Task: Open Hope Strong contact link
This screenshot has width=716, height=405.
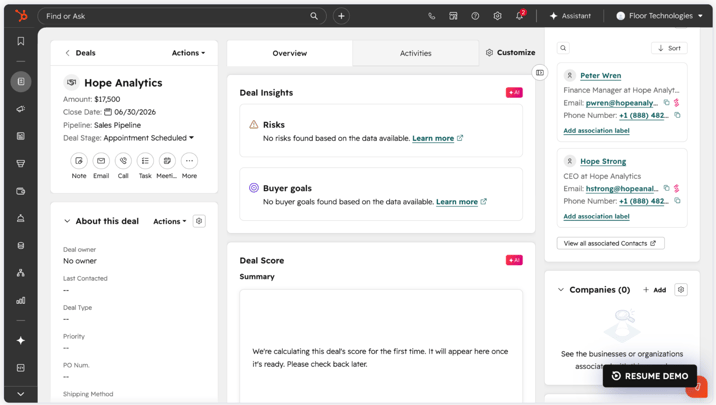Action: point(603,161)
